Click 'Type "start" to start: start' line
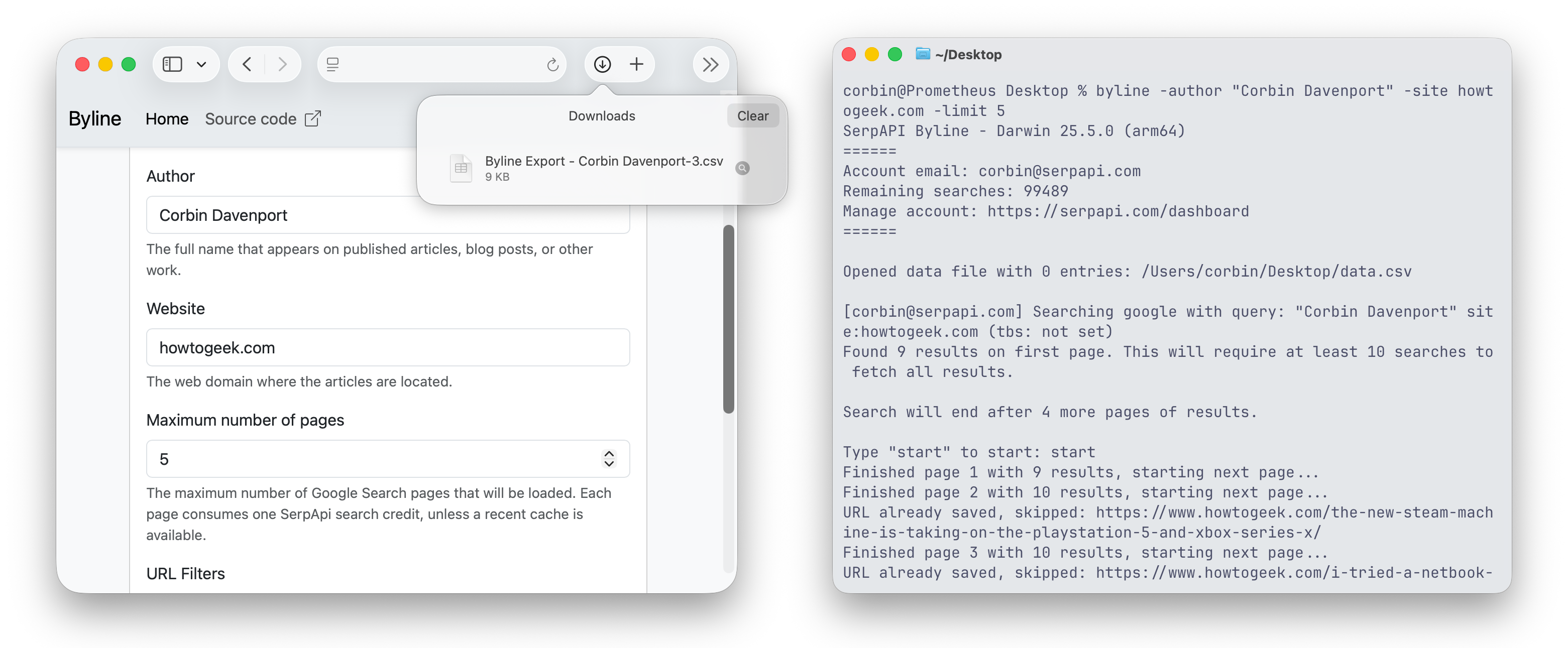Screen dimensions: 1568x648 969,453
